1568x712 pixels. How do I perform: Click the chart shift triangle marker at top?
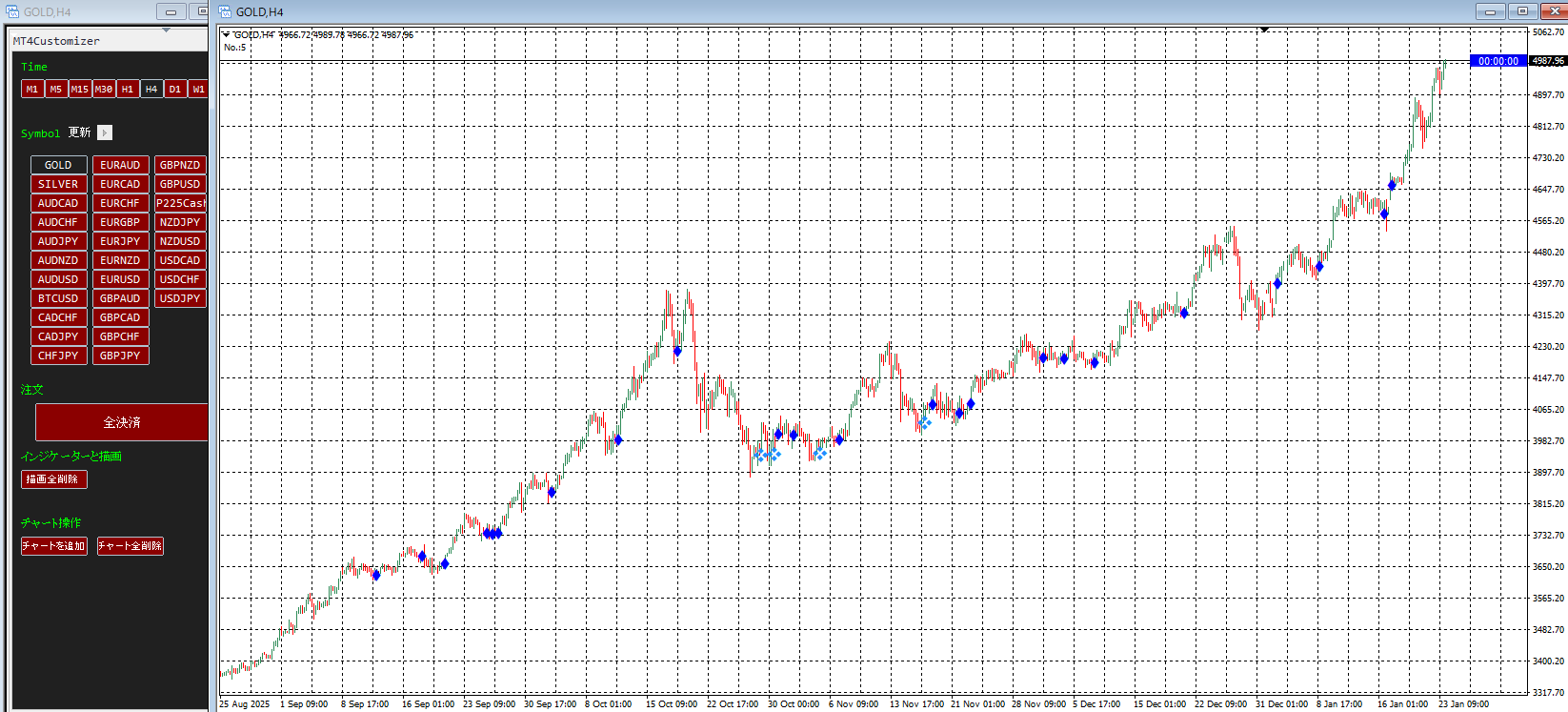point(1264,30)
